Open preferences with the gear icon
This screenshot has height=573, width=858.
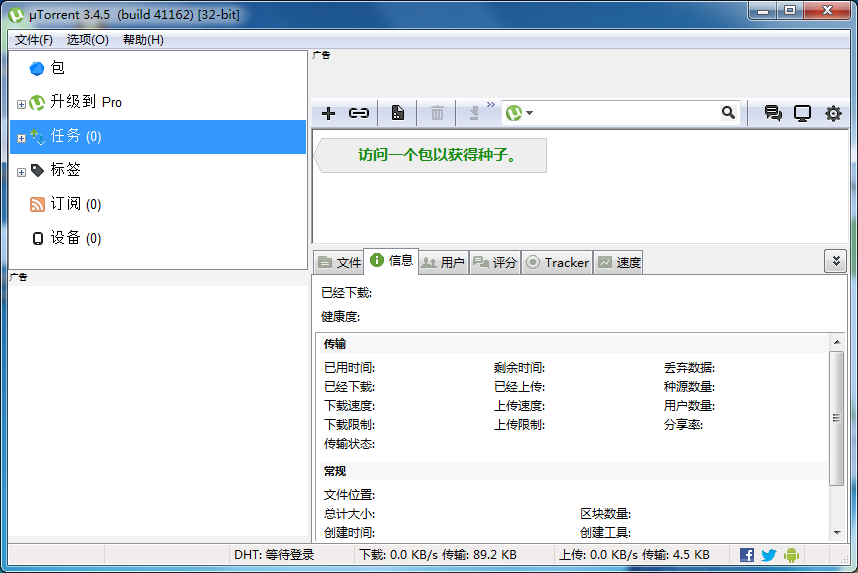(833, 113)
